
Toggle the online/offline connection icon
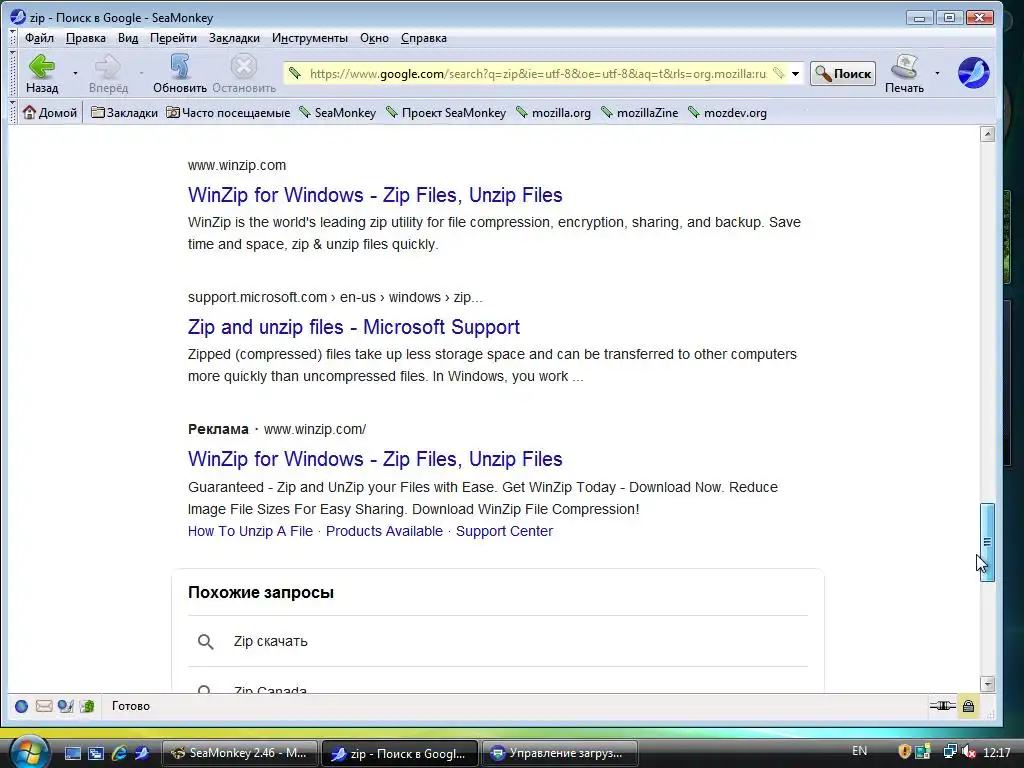(x=942, y=705)
